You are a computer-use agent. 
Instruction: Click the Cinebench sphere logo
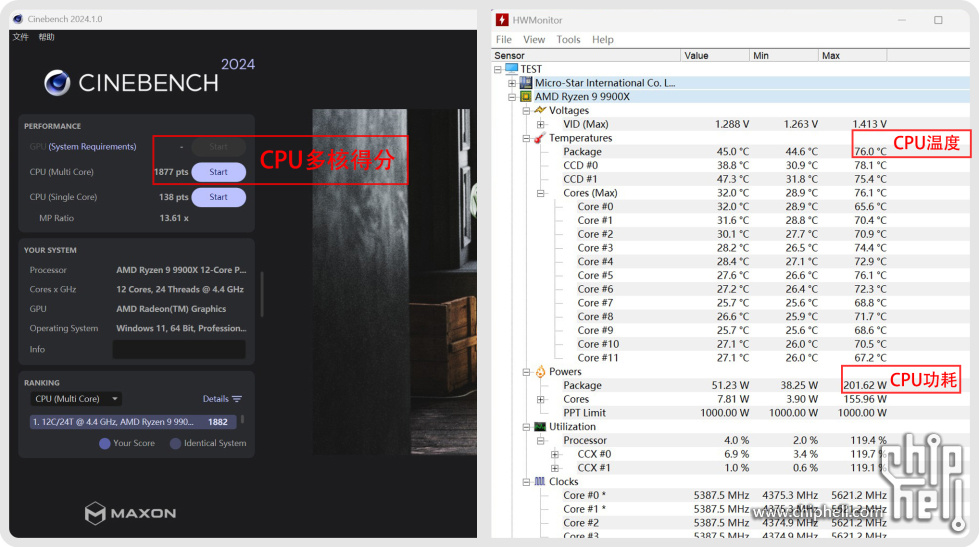pos(57,82)
